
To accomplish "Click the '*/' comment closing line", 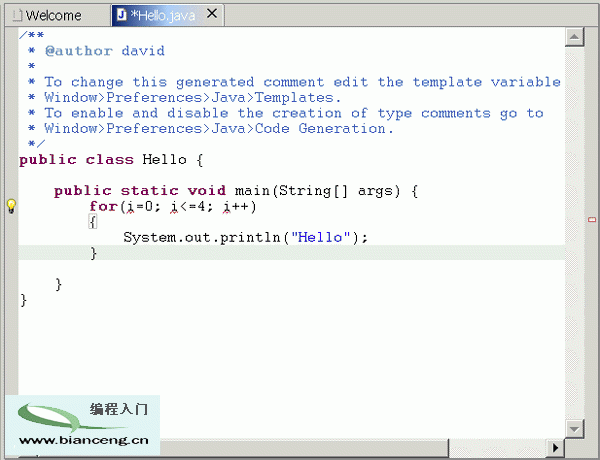I will coord(36,144).
